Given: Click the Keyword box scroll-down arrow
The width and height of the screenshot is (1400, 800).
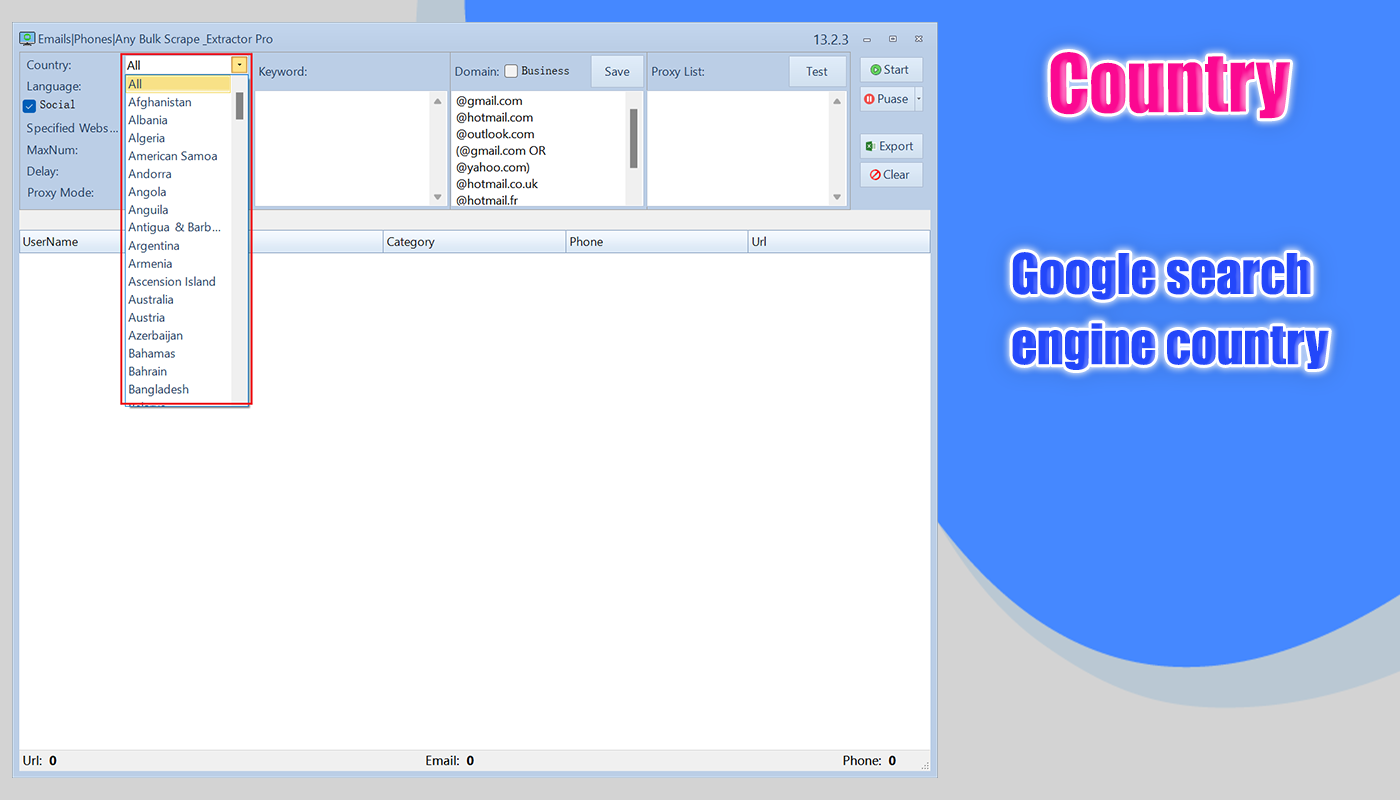Looking at the screenshot, I should click(x=437, y=197).
